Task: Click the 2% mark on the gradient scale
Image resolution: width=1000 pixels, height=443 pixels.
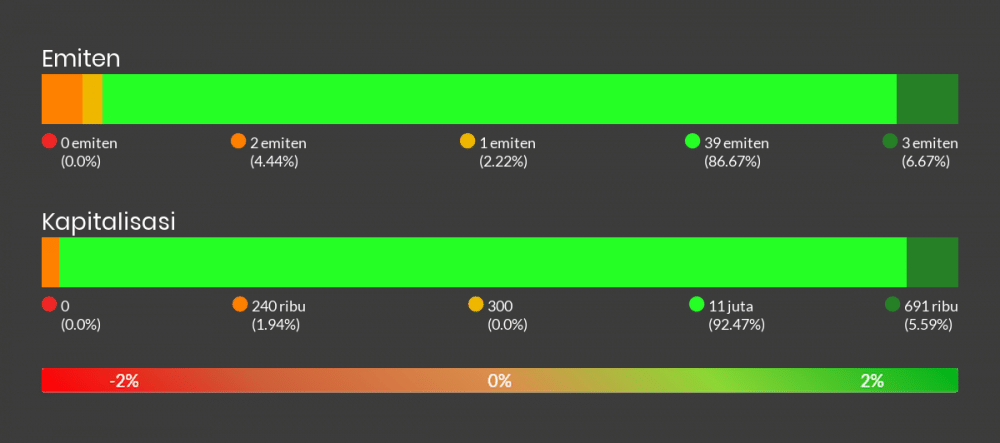Action: [x=872, y=380]
